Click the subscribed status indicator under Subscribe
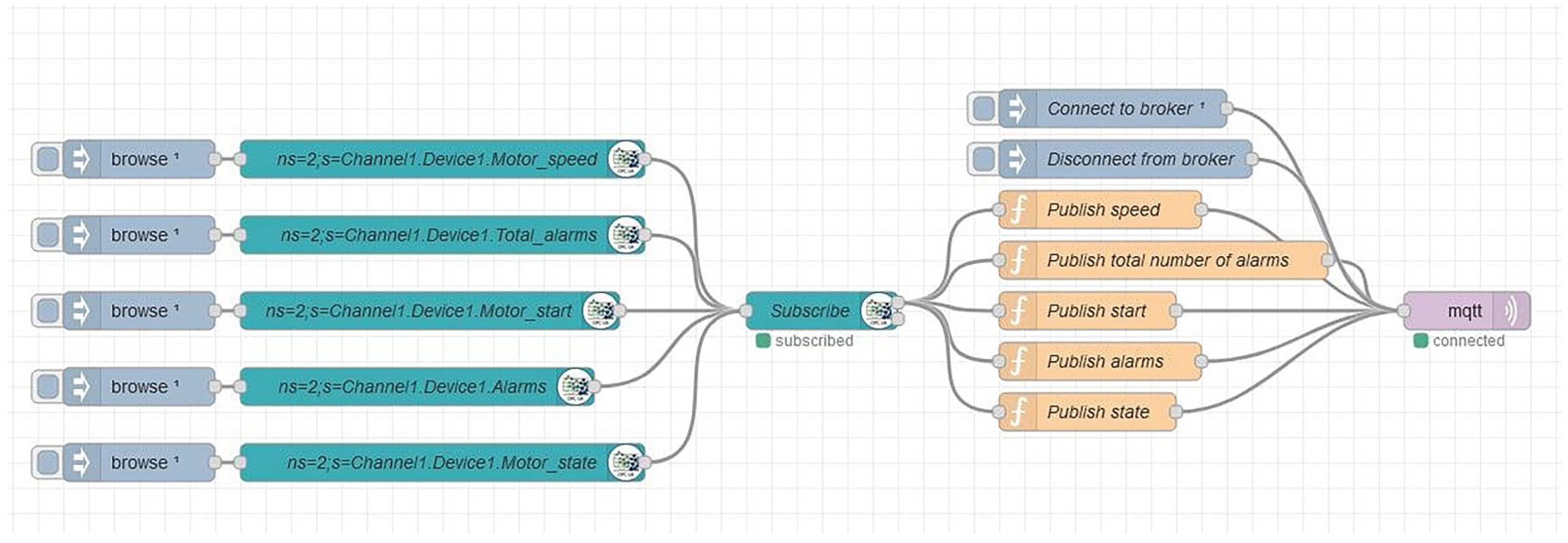 tap(763, 341)
